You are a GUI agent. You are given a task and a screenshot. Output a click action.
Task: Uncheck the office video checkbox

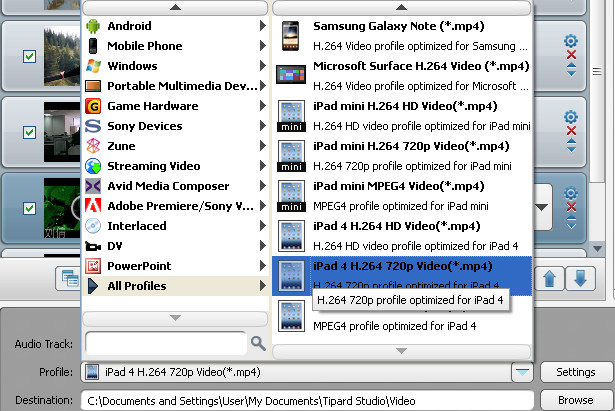(x=29, y=132)
